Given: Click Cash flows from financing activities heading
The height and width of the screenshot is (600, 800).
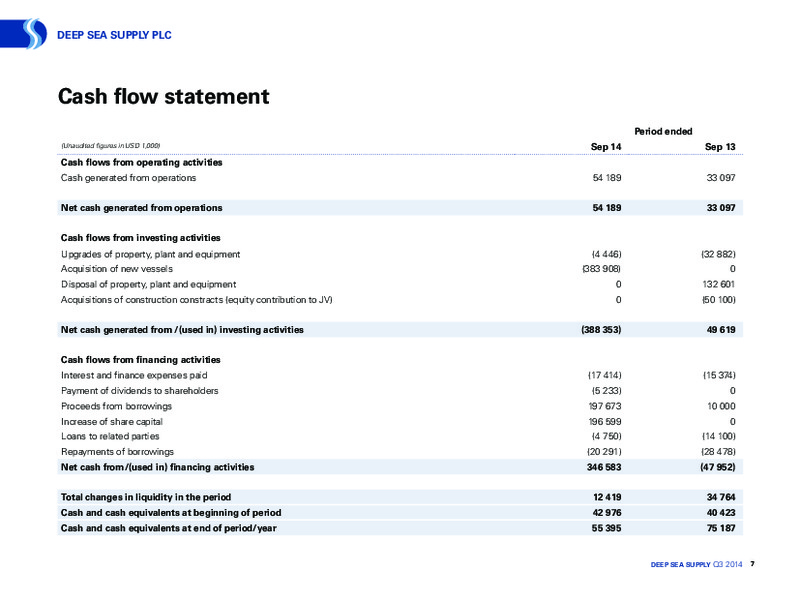Looking at the screenshot, I should (x=140, y=360).
